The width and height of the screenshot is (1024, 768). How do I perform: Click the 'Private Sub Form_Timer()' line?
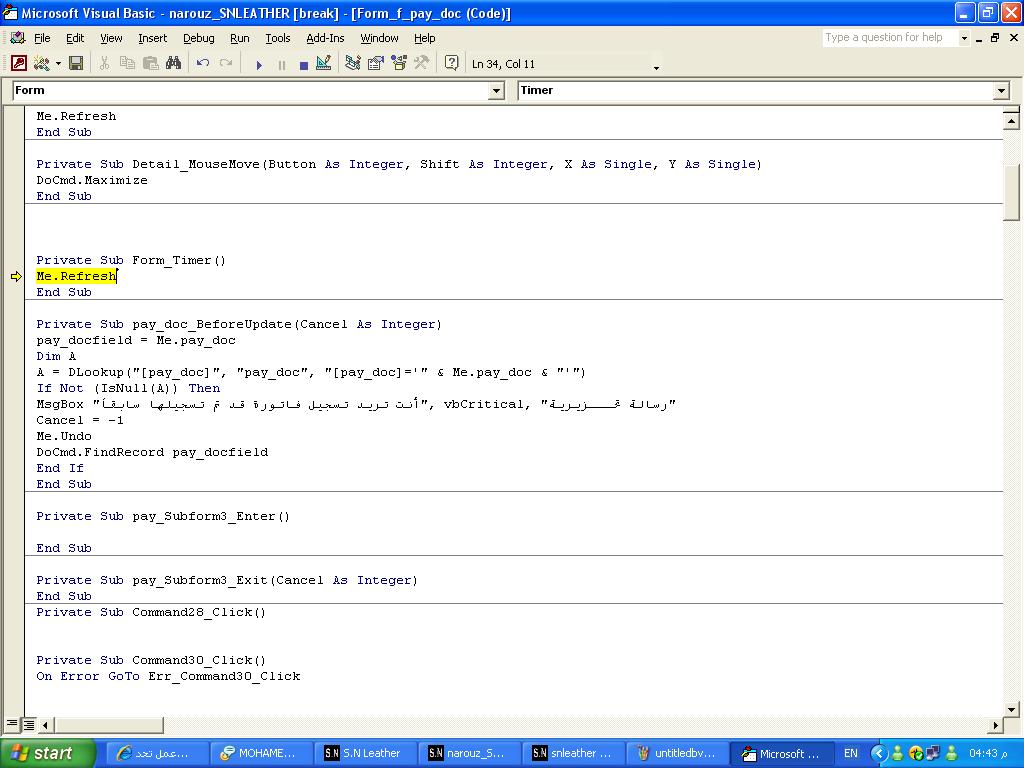tap(131, 260)
